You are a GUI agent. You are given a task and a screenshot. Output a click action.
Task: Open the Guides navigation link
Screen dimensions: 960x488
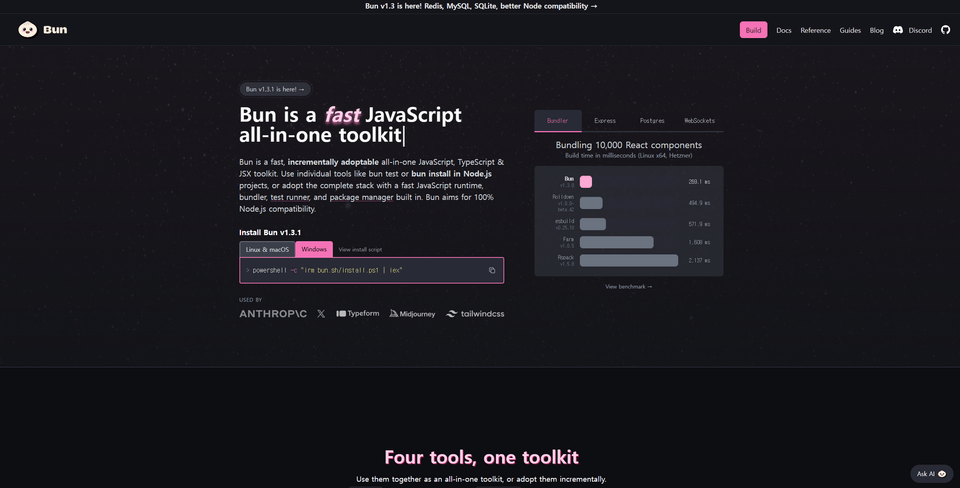[850, 30]
